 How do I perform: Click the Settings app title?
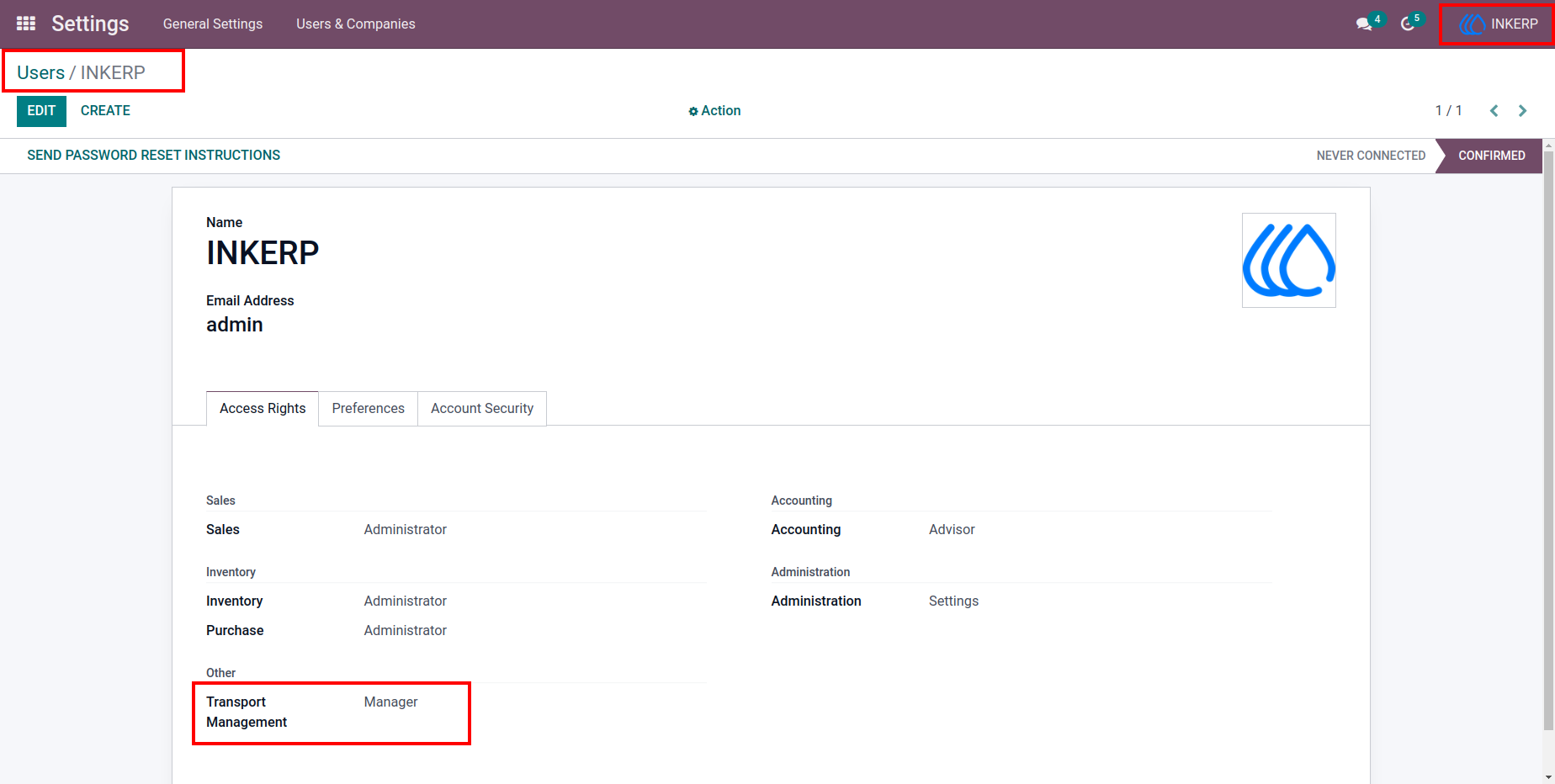(90, 24)
